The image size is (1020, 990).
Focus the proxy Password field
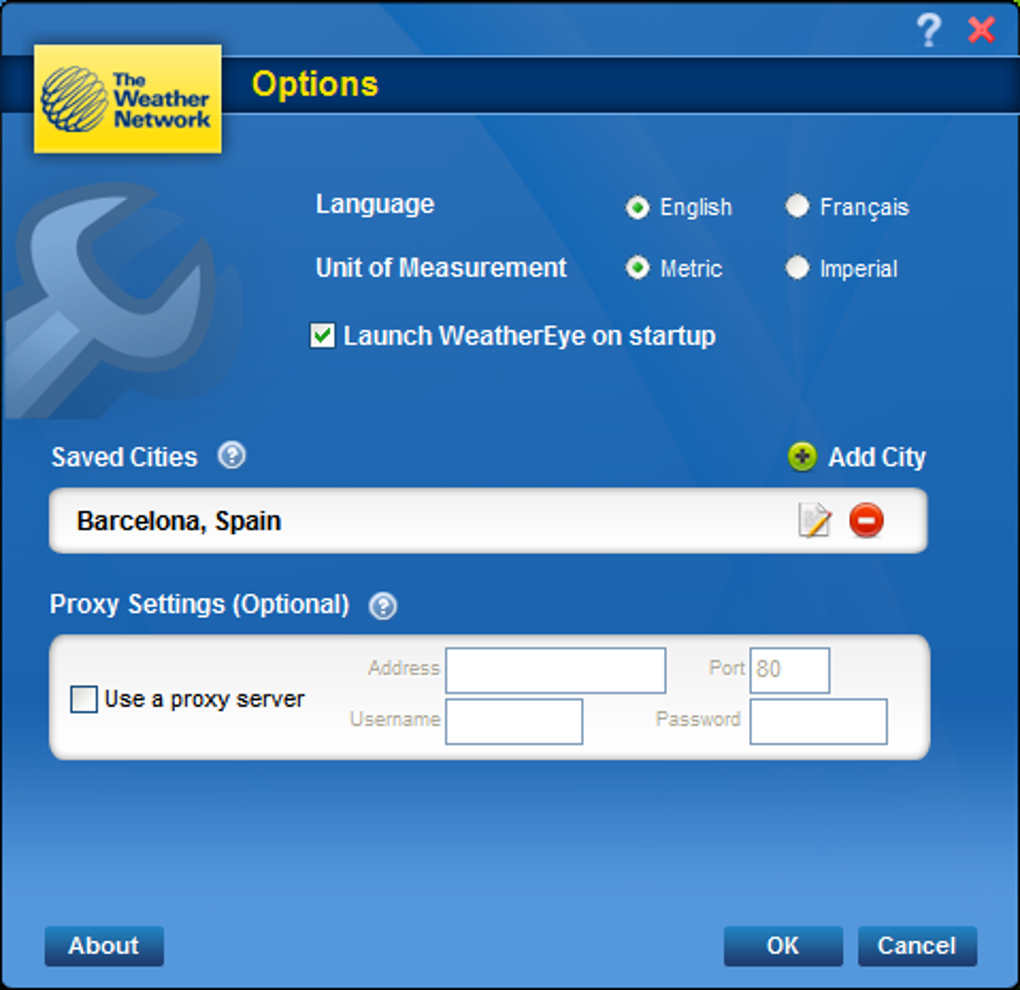coord(818,721)
